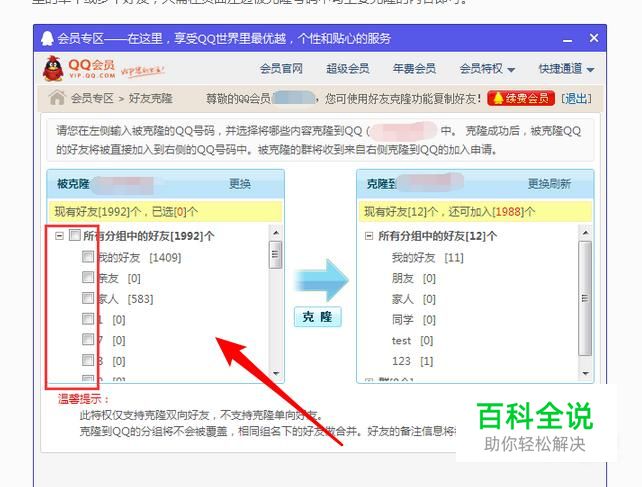Select 123 [1] in right list
This screenshot has height=487, width=642.
coord(412,361)
